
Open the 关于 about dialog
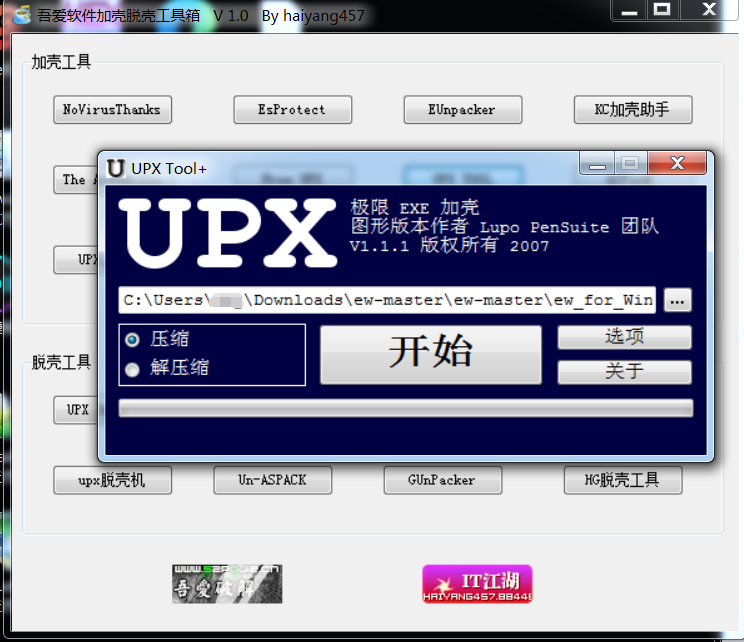coord(624,372)
